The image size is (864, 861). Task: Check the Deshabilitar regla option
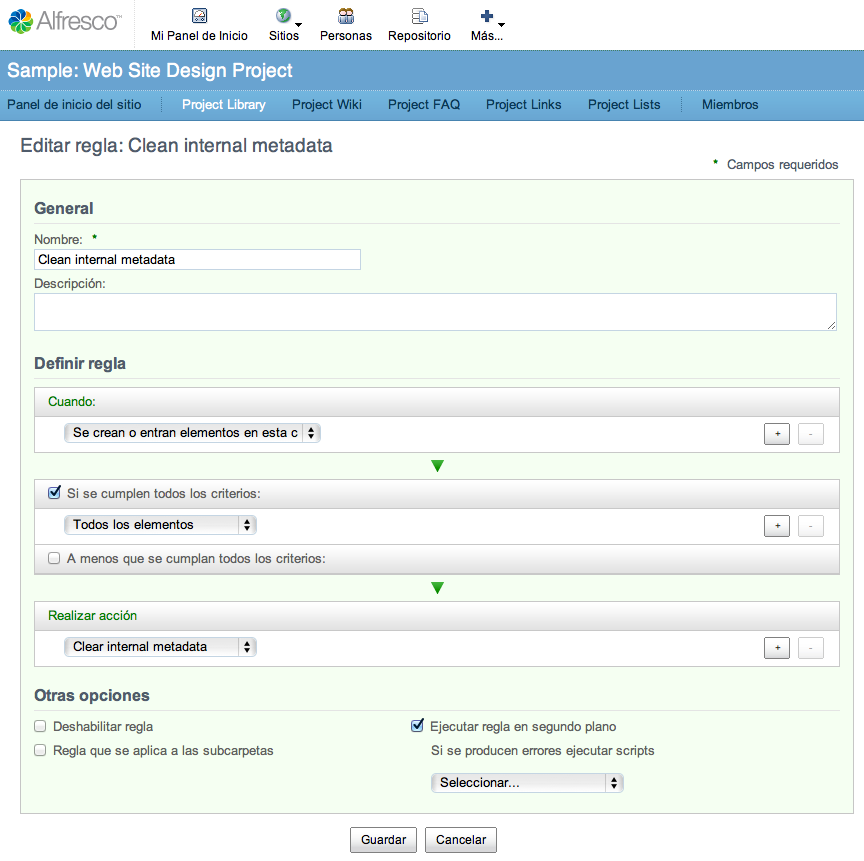[x=40, y=727]
